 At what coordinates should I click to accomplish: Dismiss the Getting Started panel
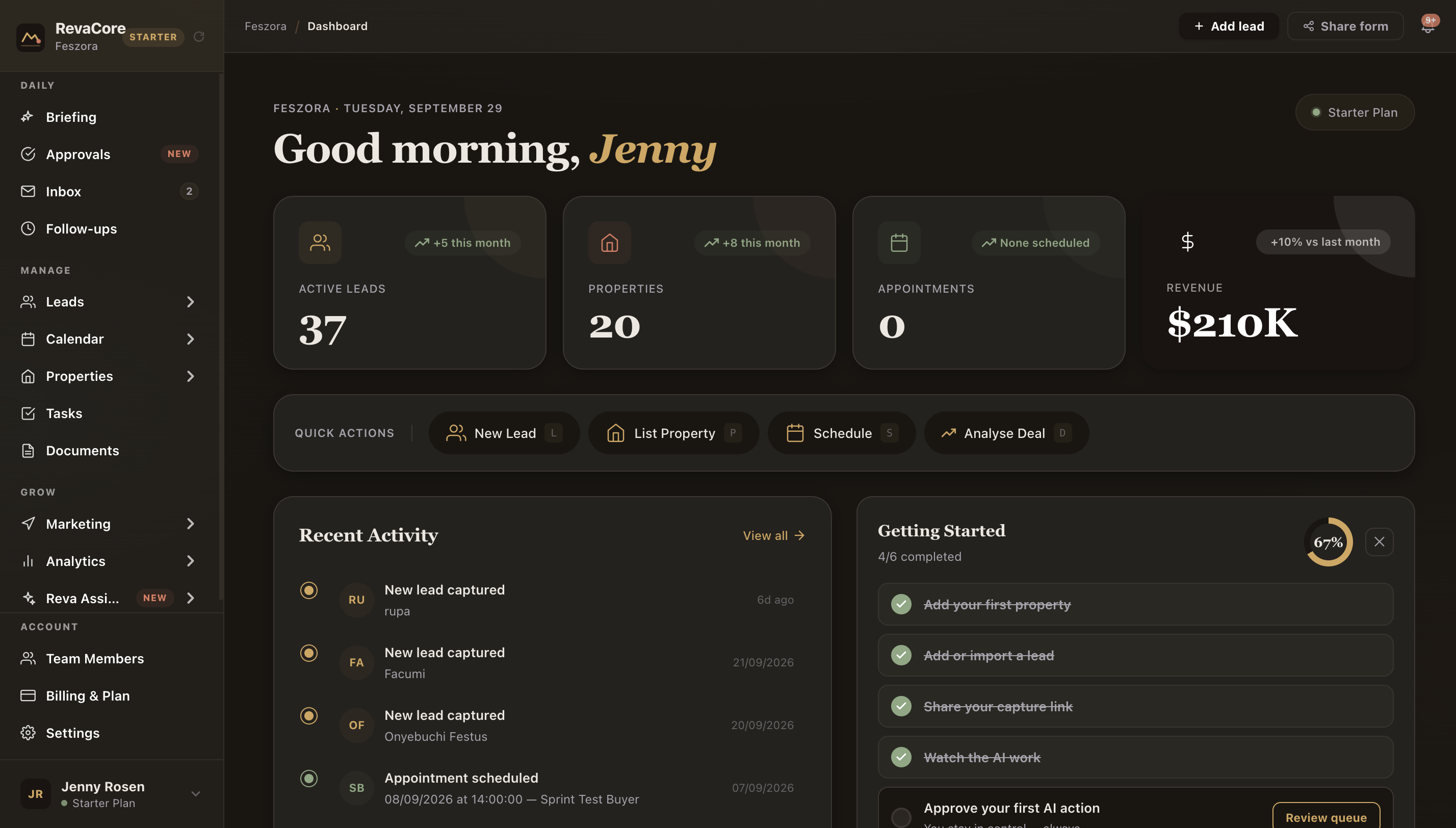(1379, 542)
